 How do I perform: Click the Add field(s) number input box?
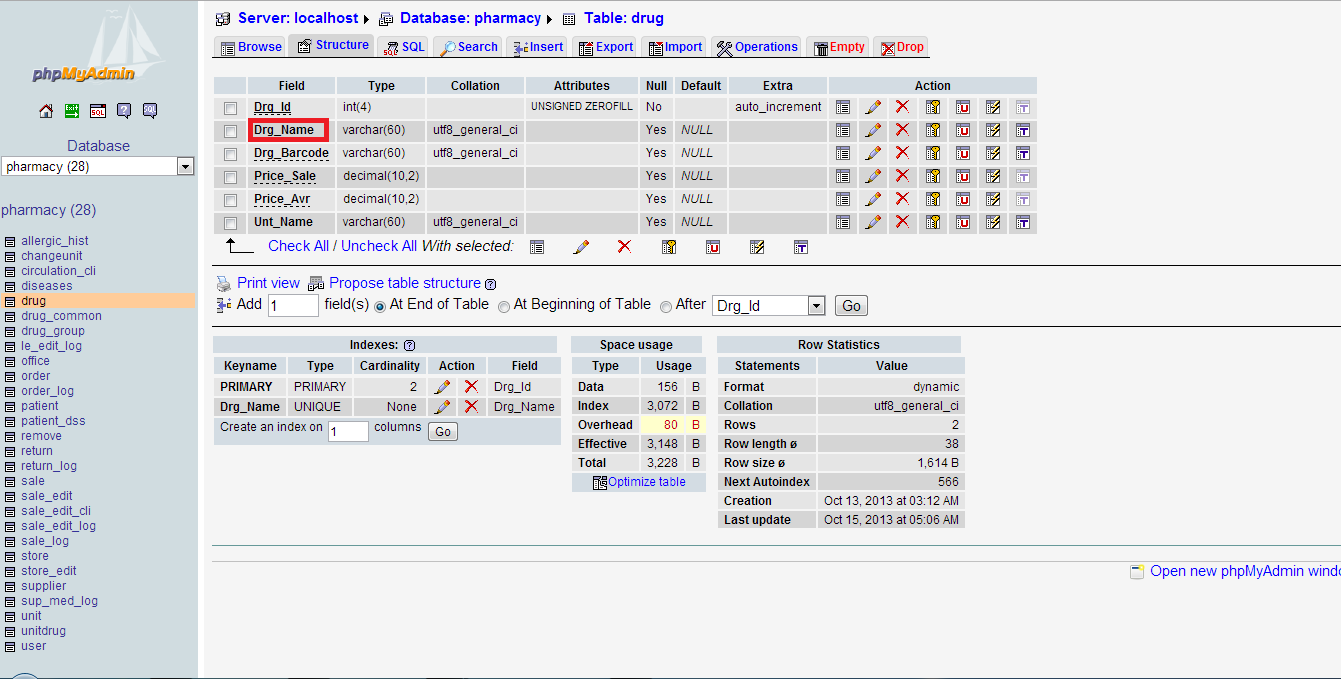pos(293,306)
